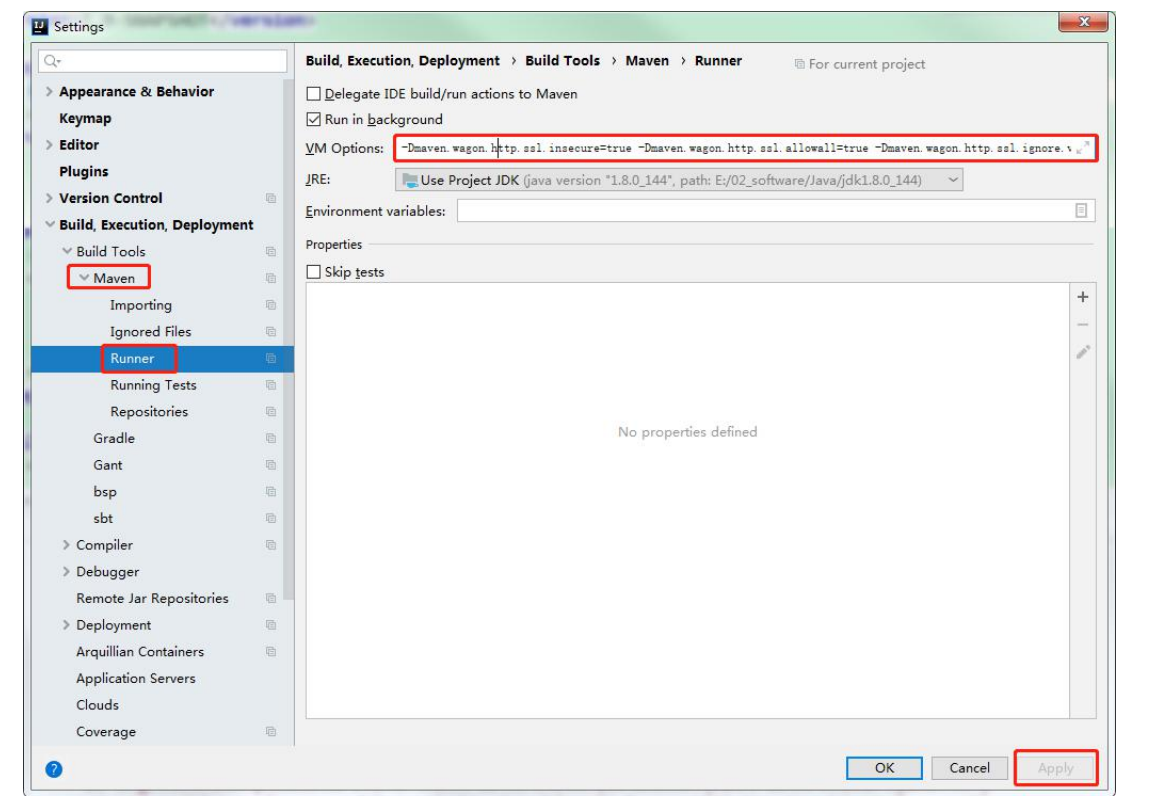Open the JRE Use Project JDK dropdown
1164x797 pixels.
679,180
